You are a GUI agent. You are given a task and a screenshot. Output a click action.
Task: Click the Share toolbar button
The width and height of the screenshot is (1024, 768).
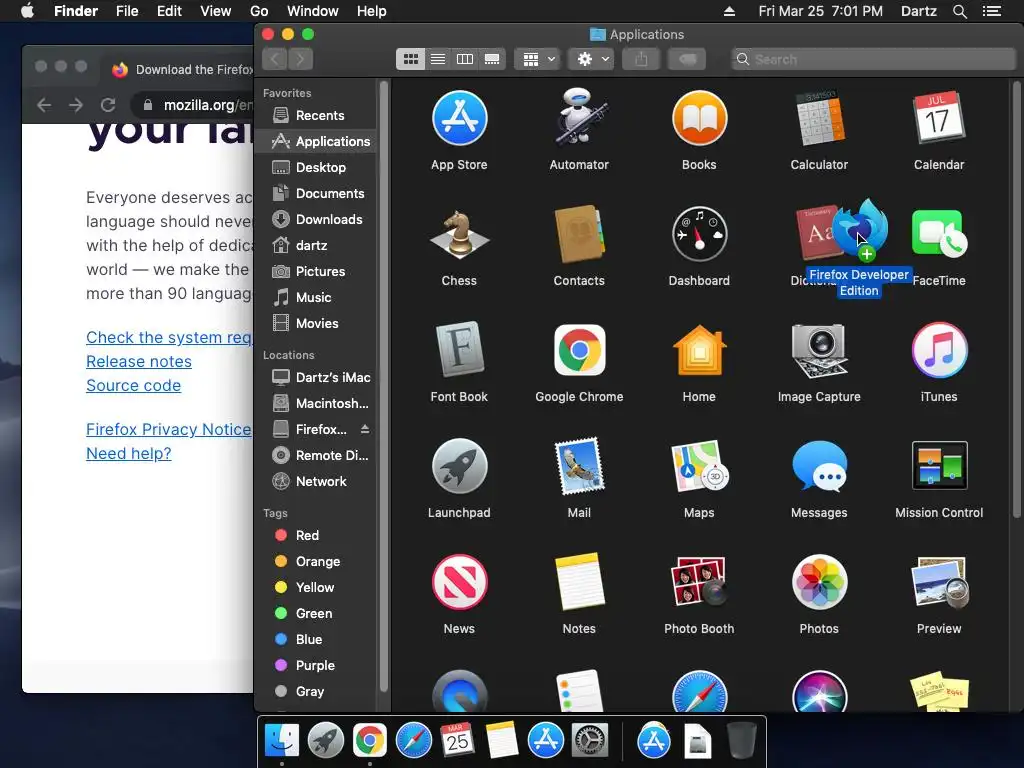pyautogui.click(x=641, y=59)
